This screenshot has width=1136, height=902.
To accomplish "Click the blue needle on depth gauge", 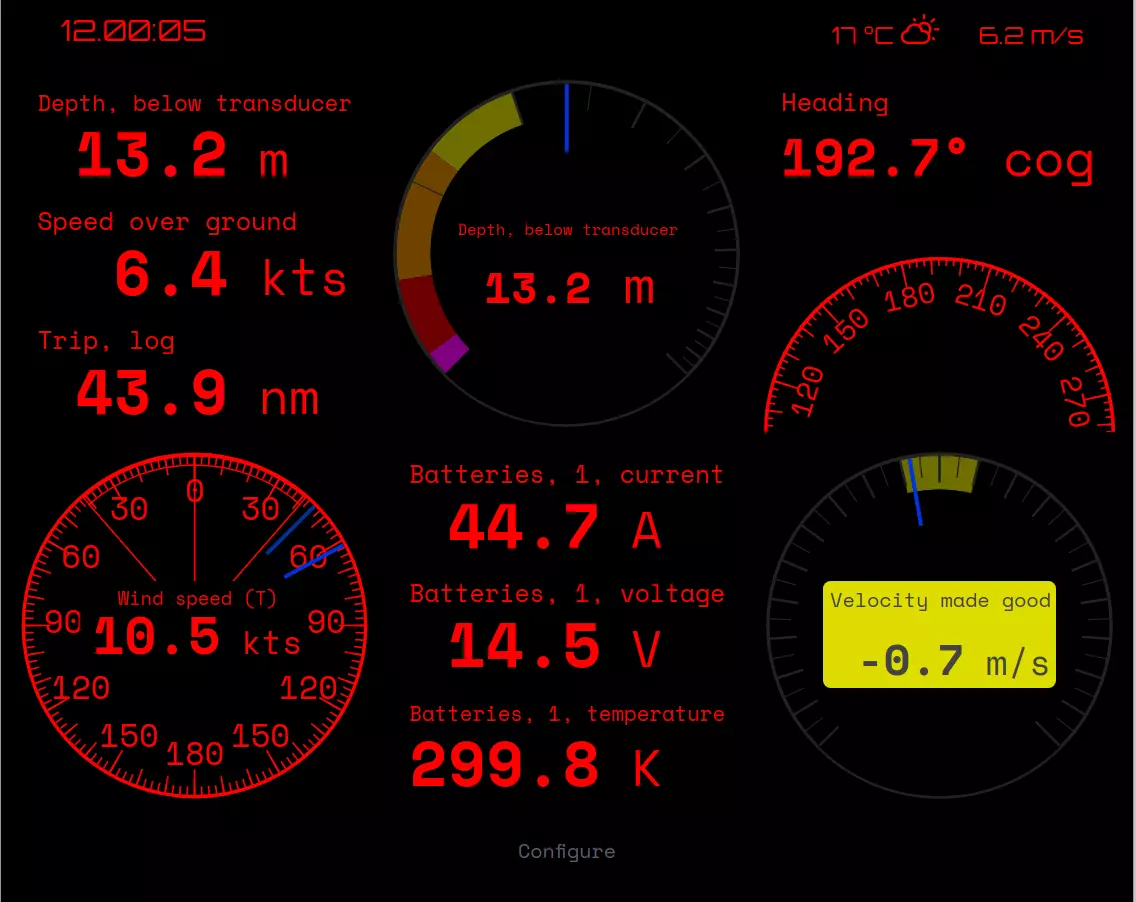I will click(x=566, y=118).
